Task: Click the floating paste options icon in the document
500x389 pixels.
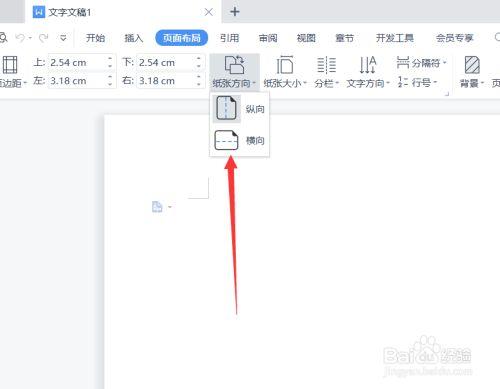Action: coord(157,207)
